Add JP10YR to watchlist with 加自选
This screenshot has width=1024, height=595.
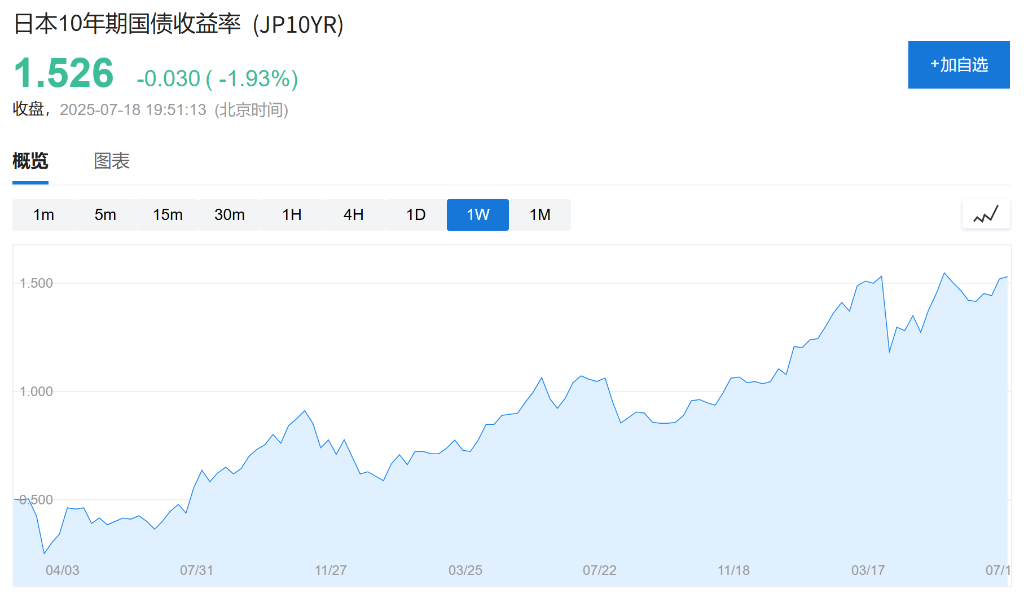(958, 65)
